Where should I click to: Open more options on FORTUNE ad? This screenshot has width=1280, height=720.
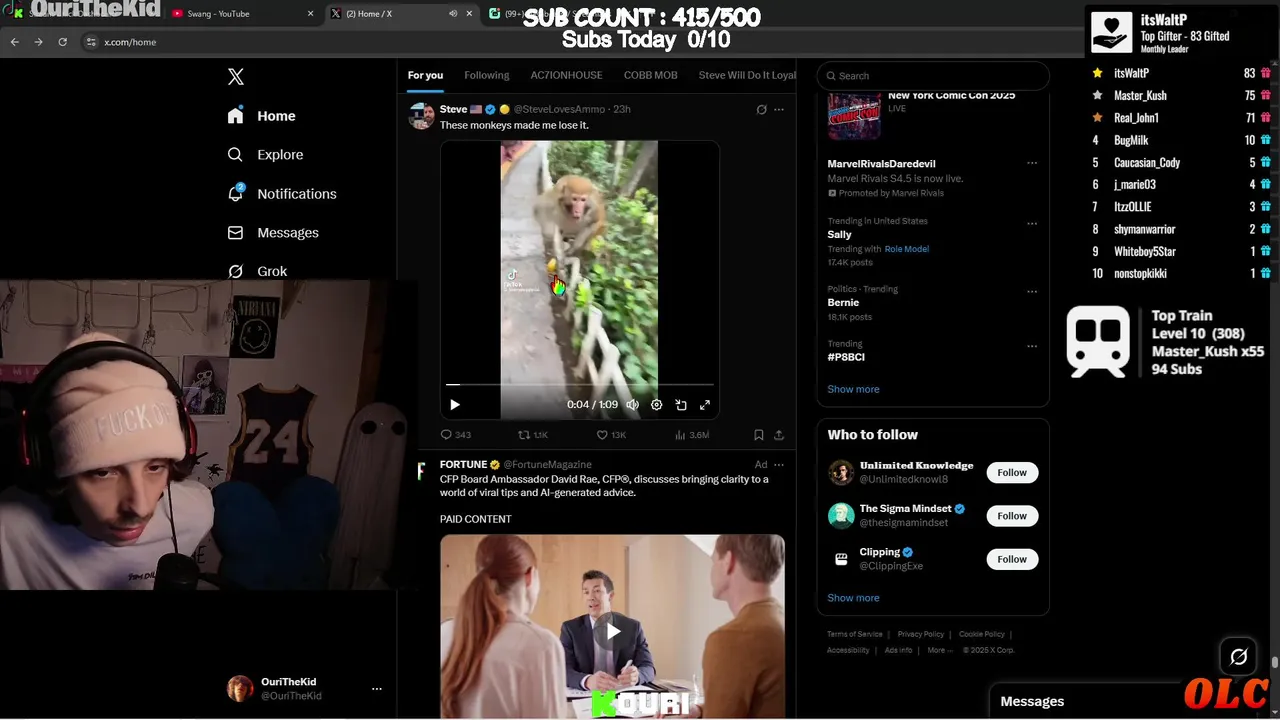779,465
